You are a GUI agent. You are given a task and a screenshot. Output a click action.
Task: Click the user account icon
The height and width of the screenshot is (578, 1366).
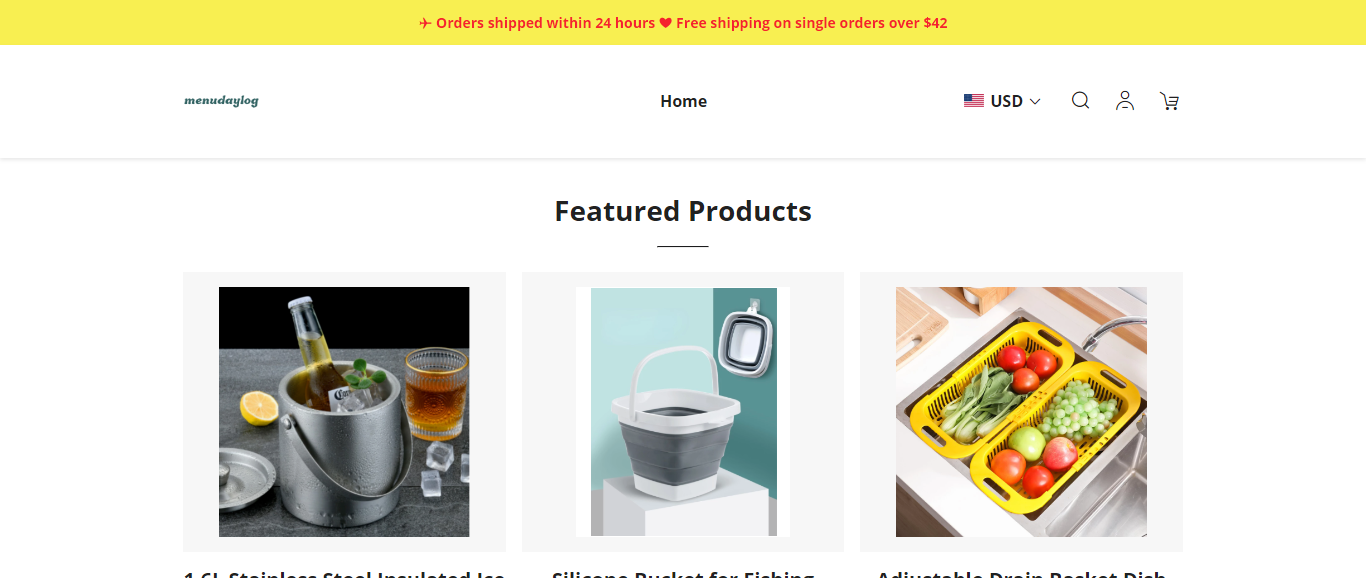[x=1125, y=101]
